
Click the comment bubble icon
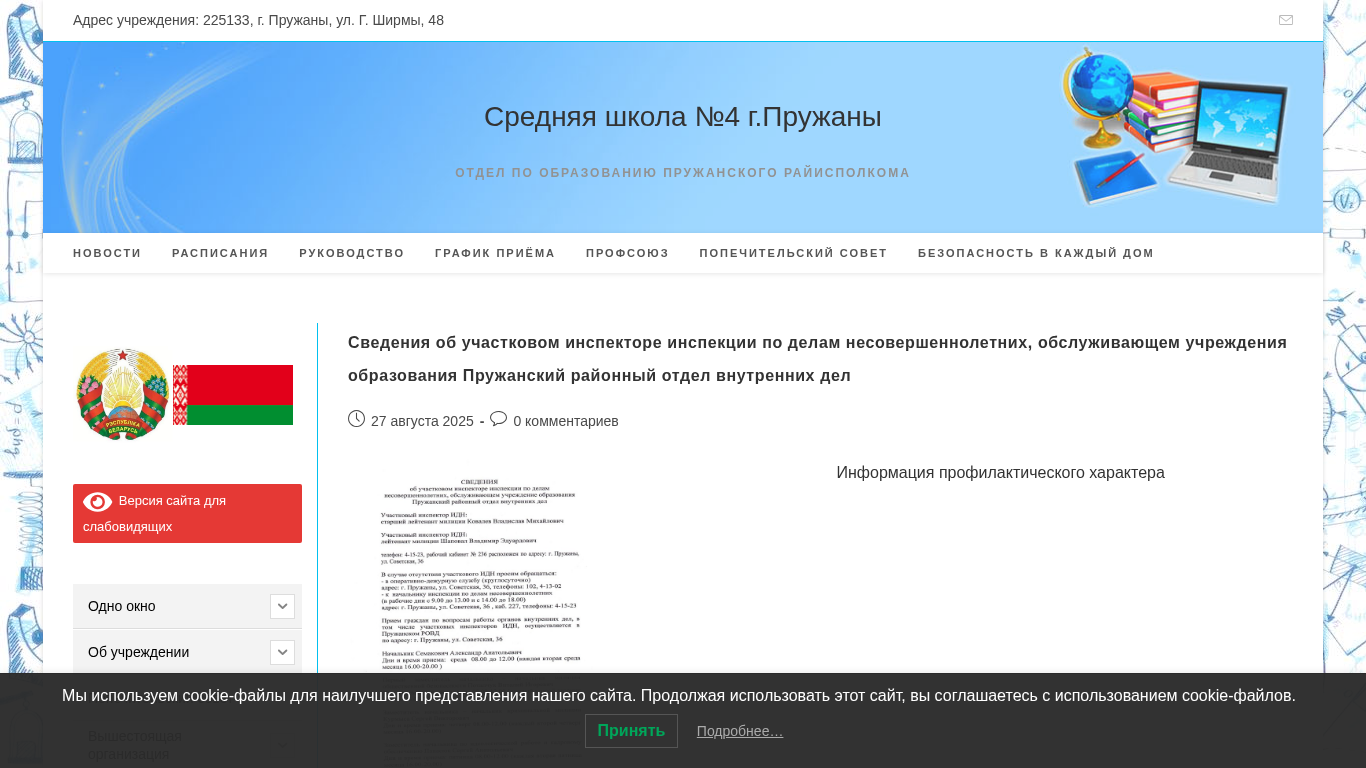498,419
